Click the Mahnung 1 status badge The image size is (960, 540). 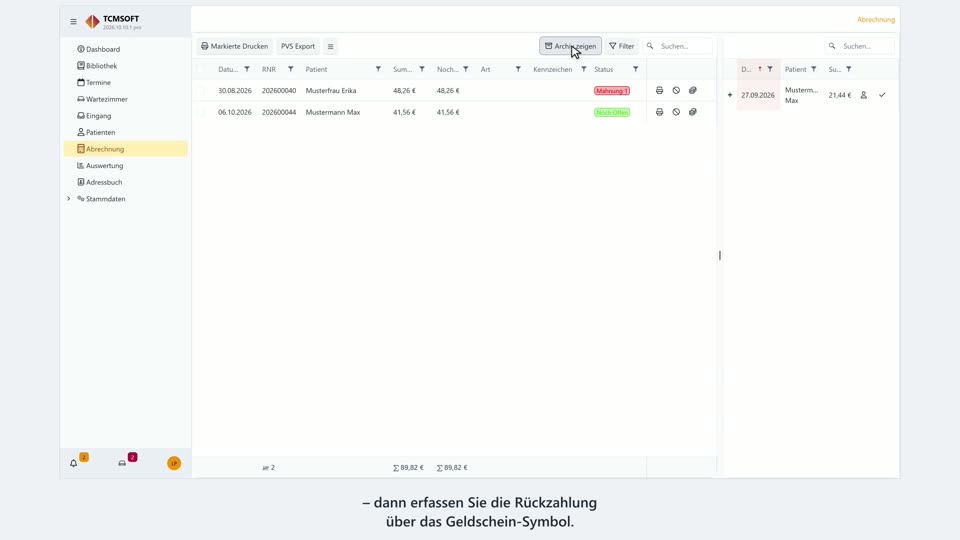pos(612,91)
